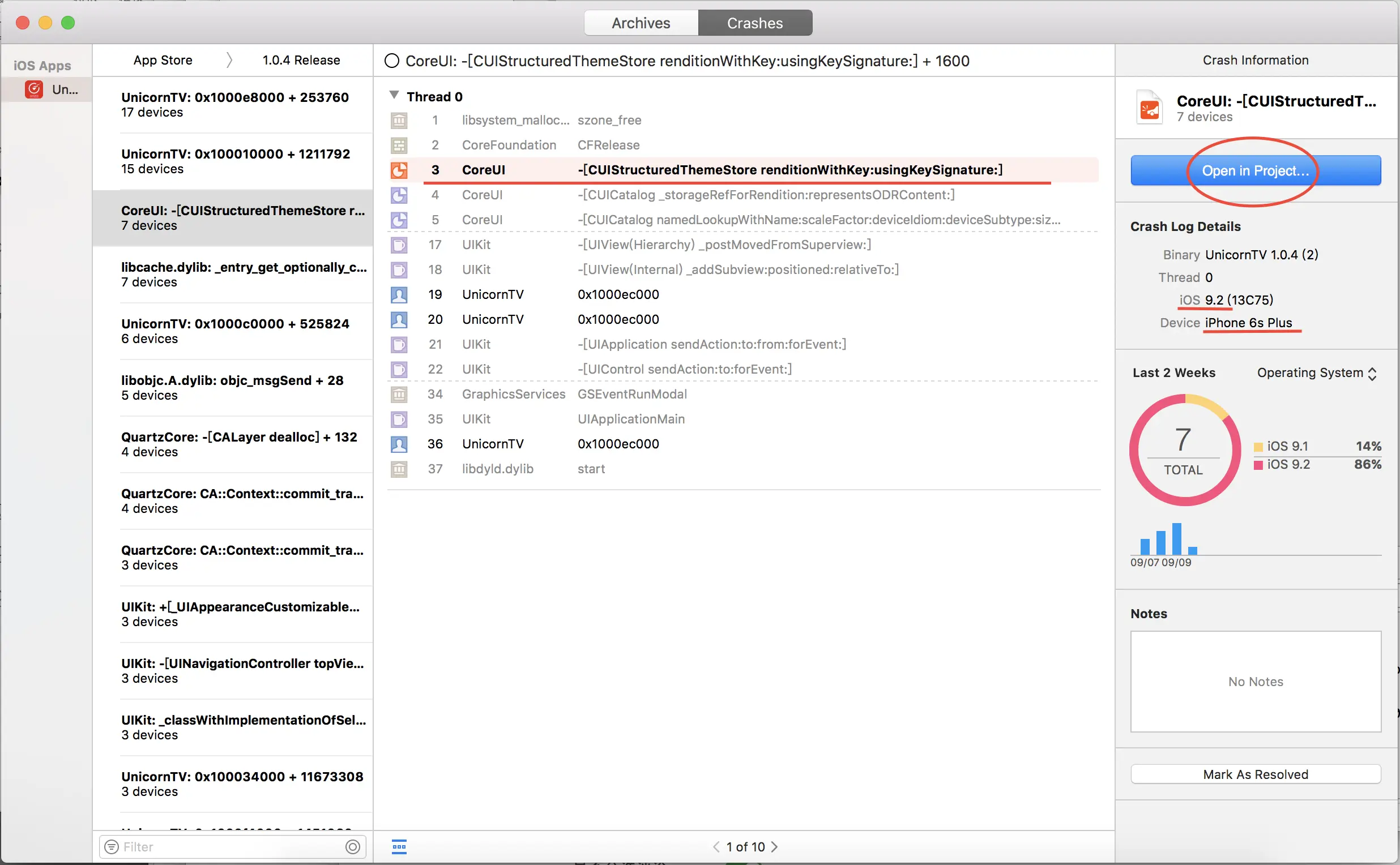The height and width of the screenshot is (865, 1400).
Task: Click the CoreUI frame 3 crash icon
Action: click(x=399, y=170)
